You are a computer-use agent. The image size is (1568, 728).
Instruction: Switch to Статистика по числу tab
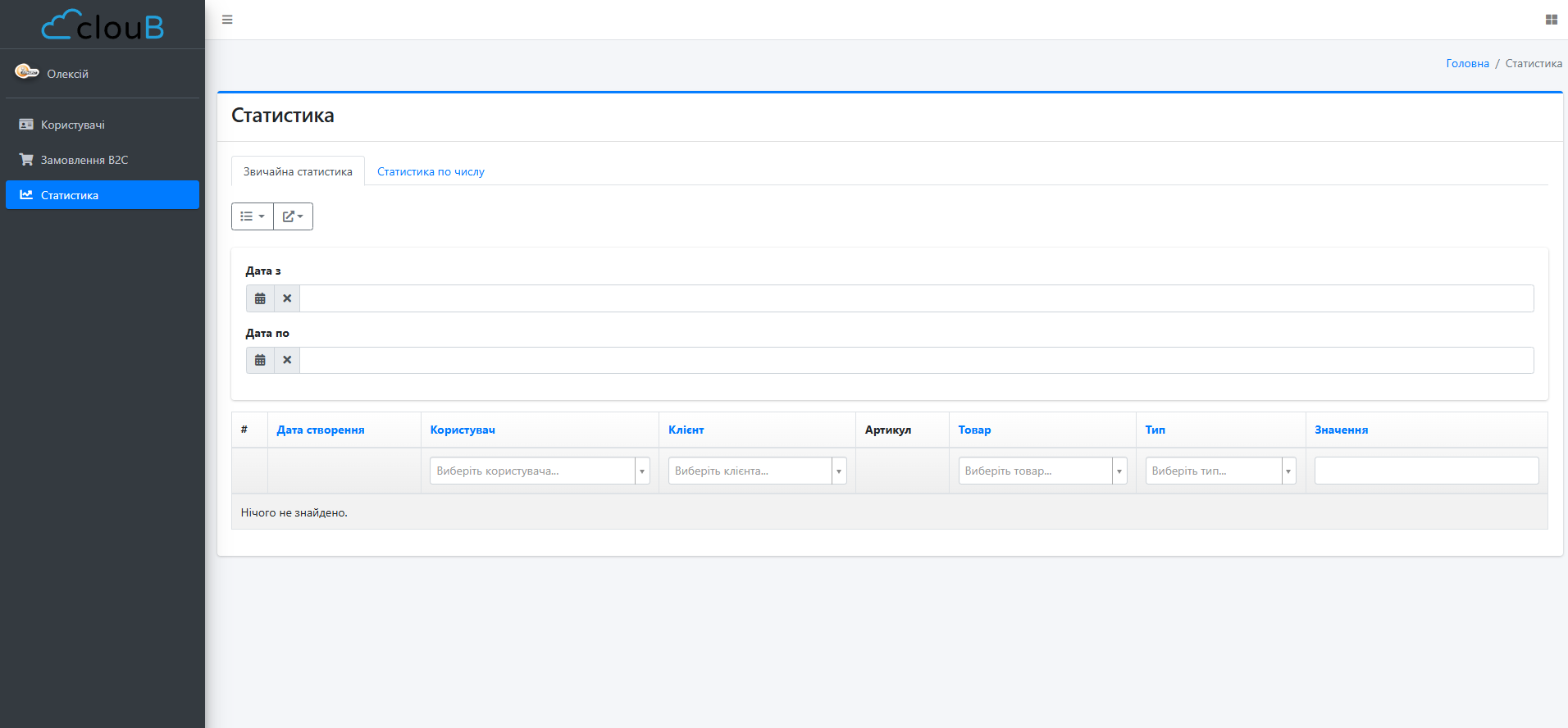pyautogui.click(x=431, y=171)
